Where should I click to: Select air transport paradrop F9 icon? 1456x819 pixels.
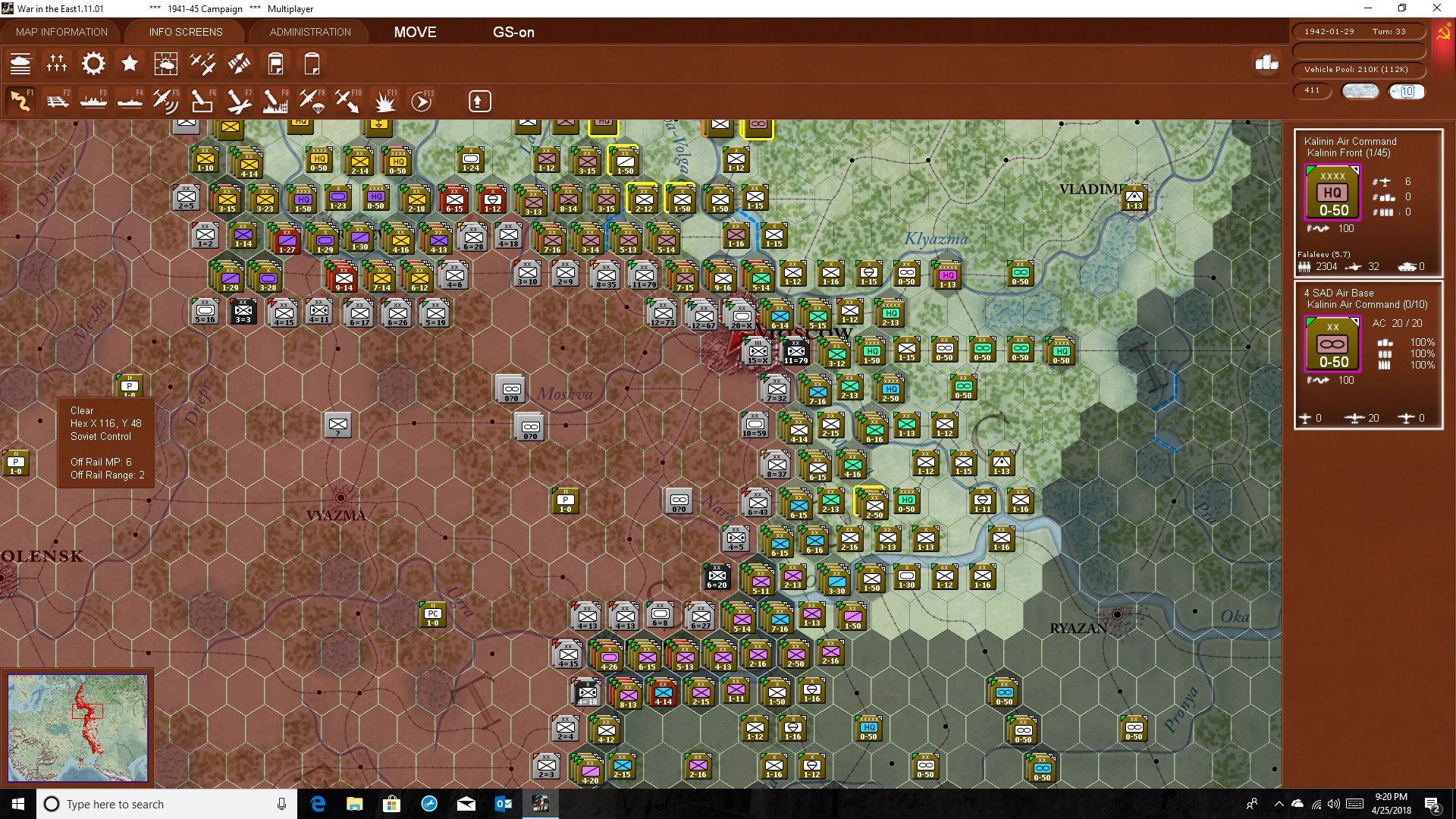click(311, 101)
